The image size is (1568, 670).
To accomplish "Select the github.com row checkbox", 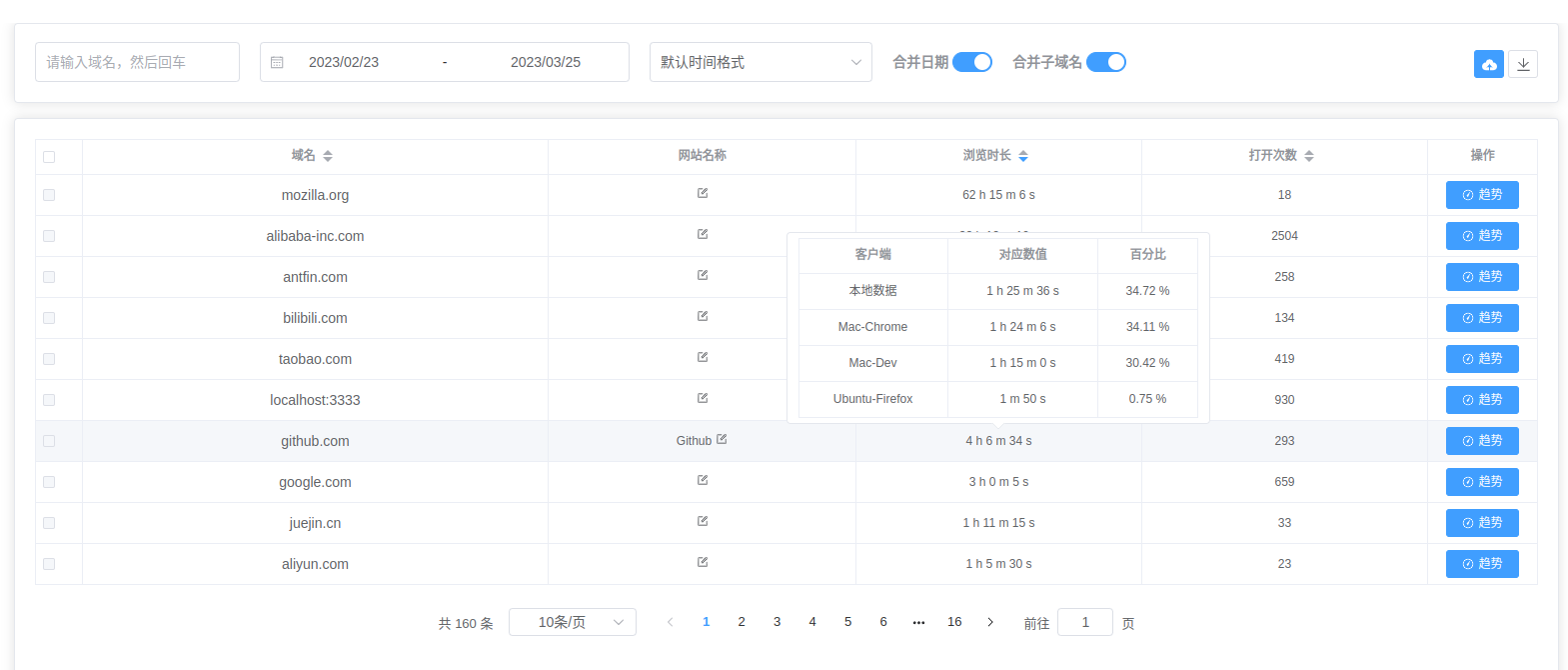I will [49, 441].
